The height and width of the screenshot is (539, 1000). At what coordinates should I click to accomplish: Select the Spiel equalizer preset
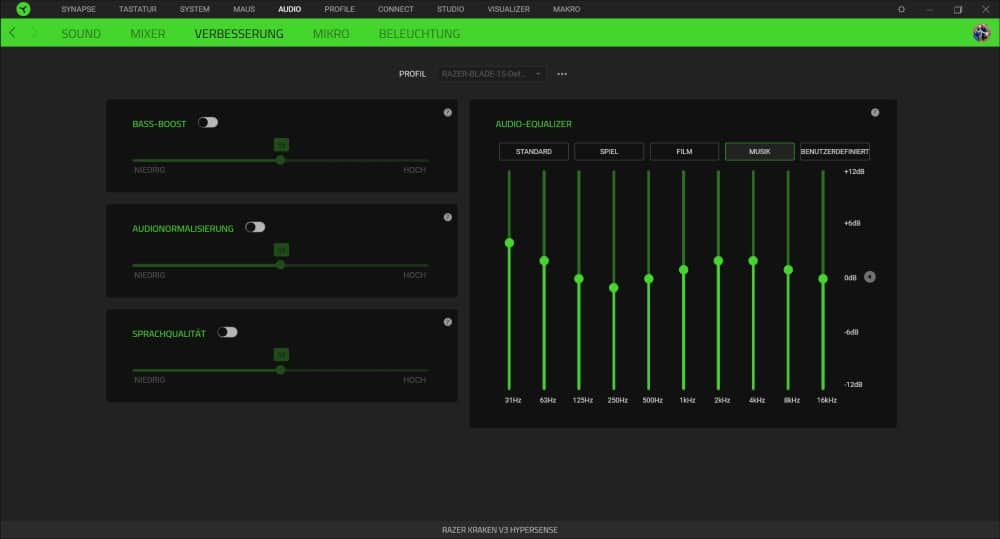609,152
